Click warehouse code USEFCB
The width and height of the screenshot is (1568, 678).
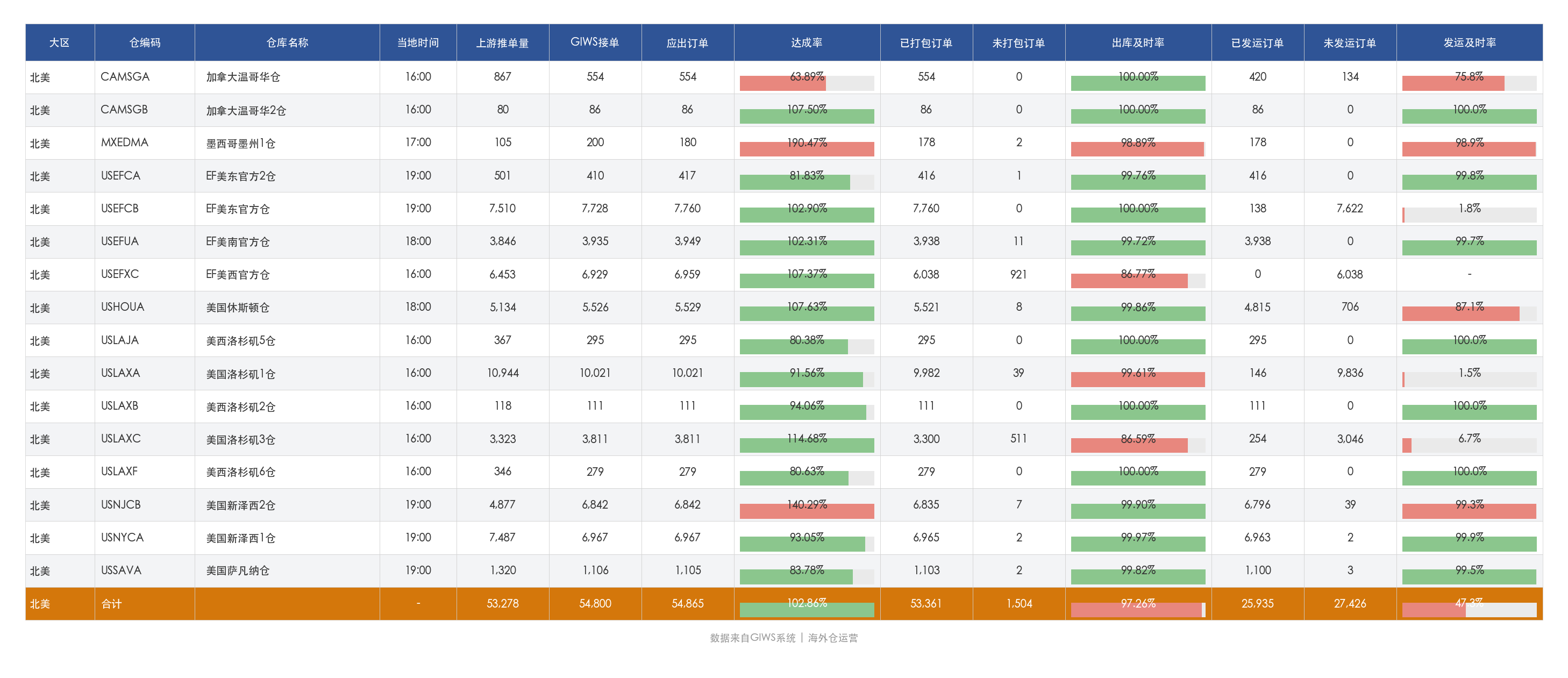120,208
